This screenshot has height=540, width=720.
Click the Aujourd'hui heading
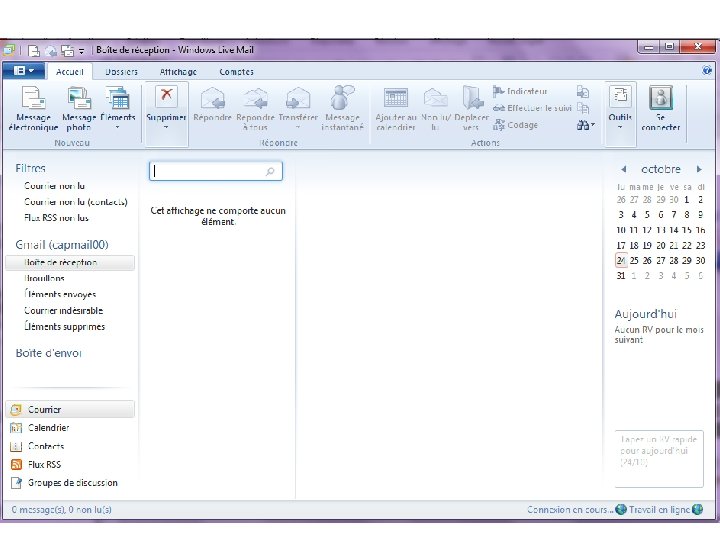[x=646, y=314]
